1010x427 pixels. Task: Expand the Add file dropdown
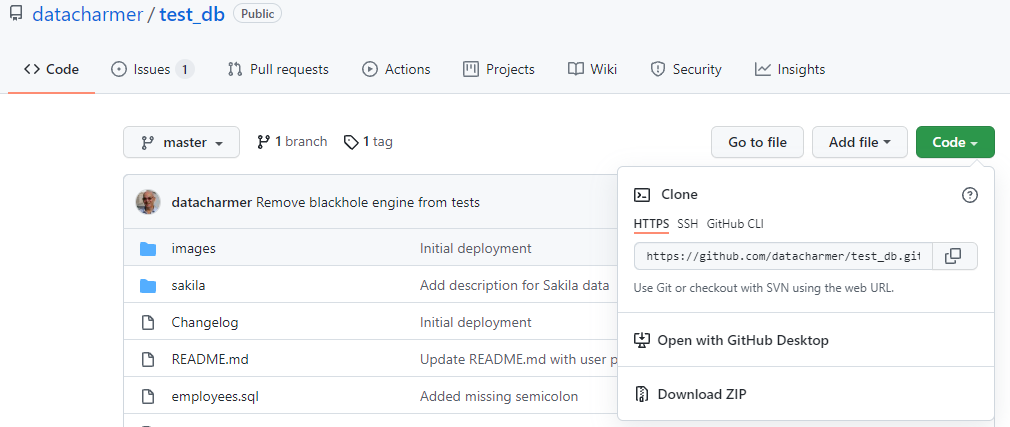(x=859, y=142)
